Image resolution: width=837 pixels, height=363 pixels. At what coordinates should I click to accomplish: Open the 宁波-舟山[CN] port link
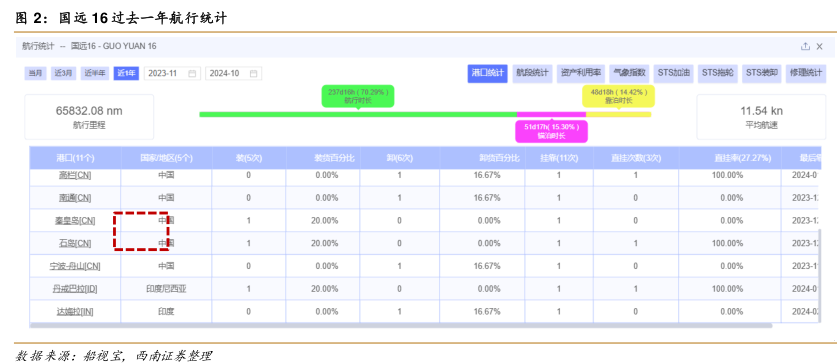pos(75,266)
